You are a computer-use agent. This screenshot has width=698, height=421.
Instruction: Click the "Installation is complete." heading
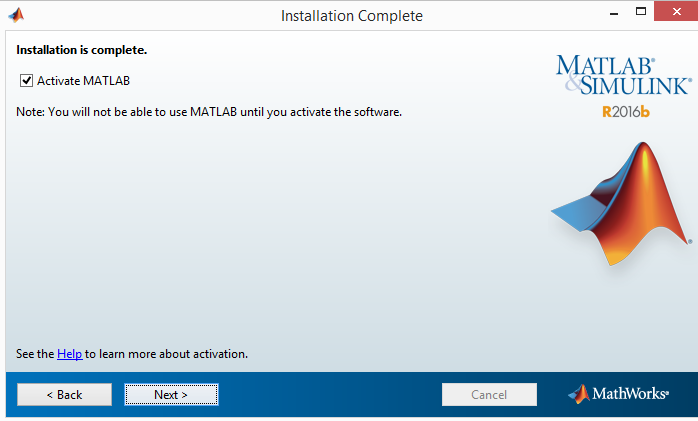[x=82, y=49]
